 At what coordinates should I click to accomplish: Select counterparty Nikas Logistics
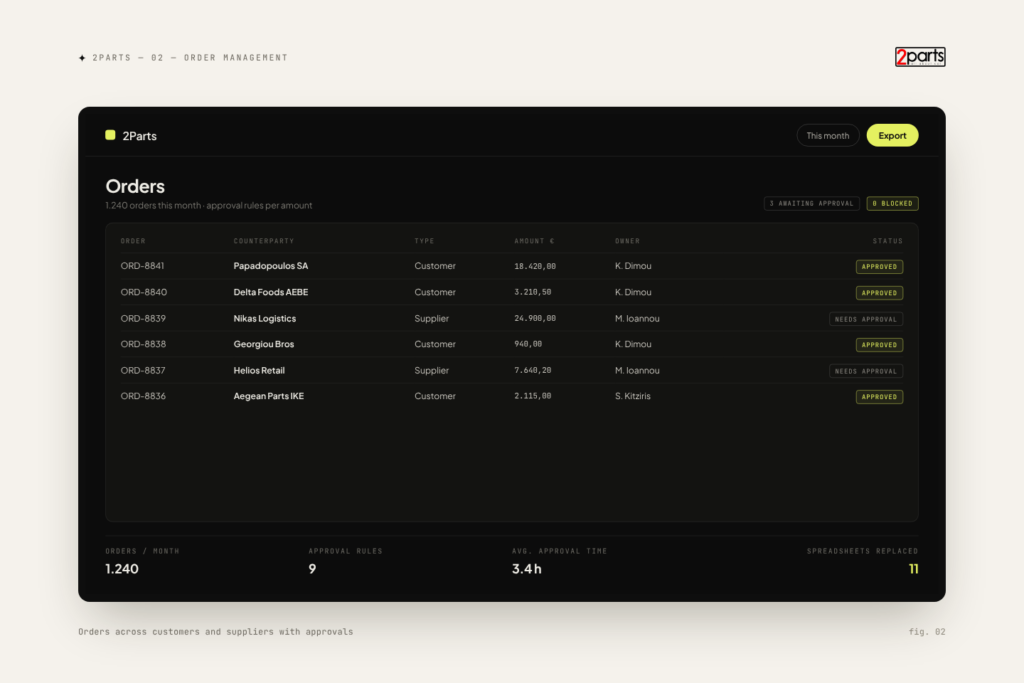[x=264, y=318]
